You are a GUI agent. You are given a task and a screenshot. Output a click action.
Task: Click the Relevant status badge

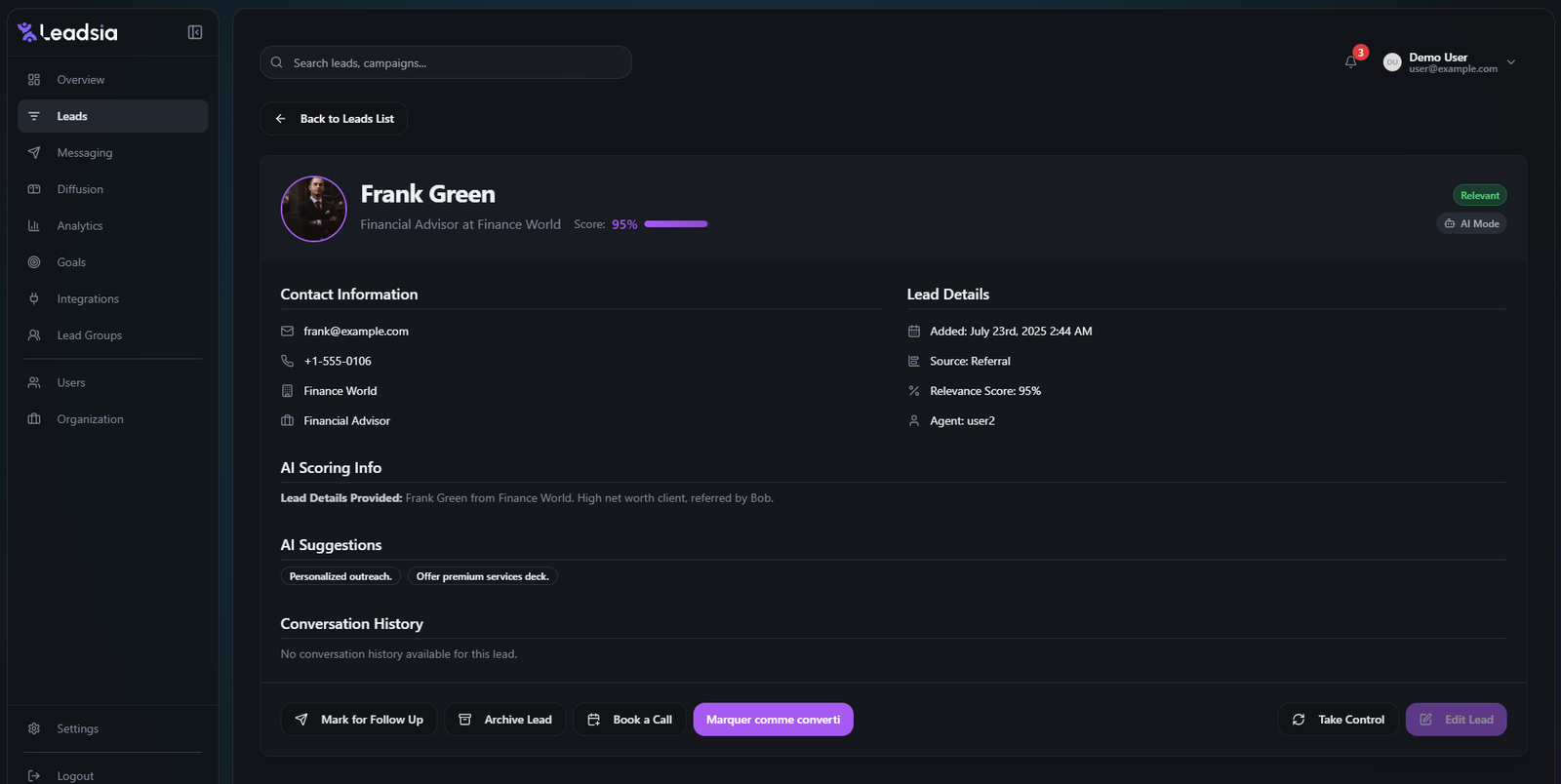(x=1479, y=196)
